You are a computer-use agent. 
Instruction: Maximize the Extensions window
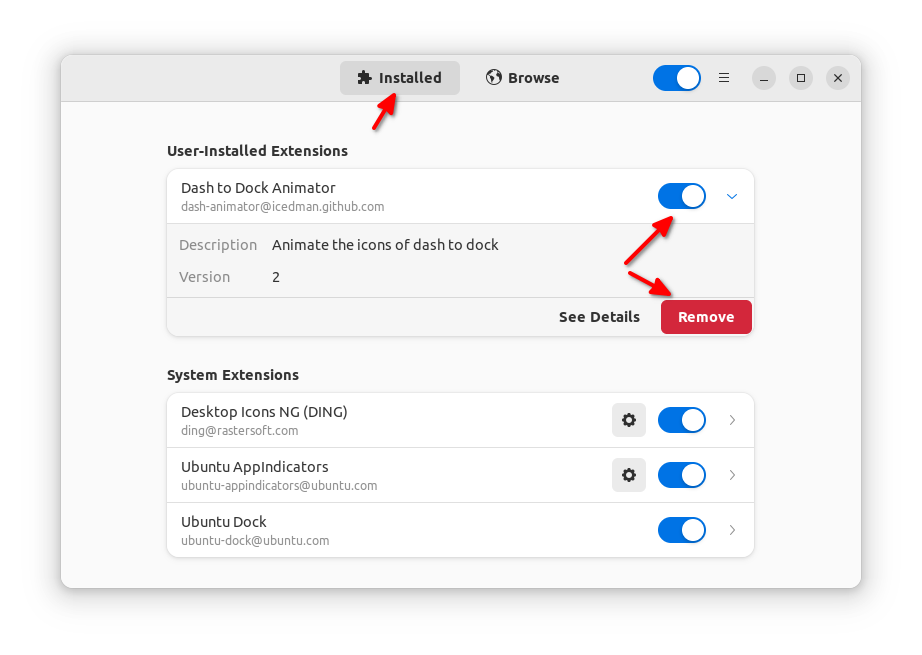[801, 78]
